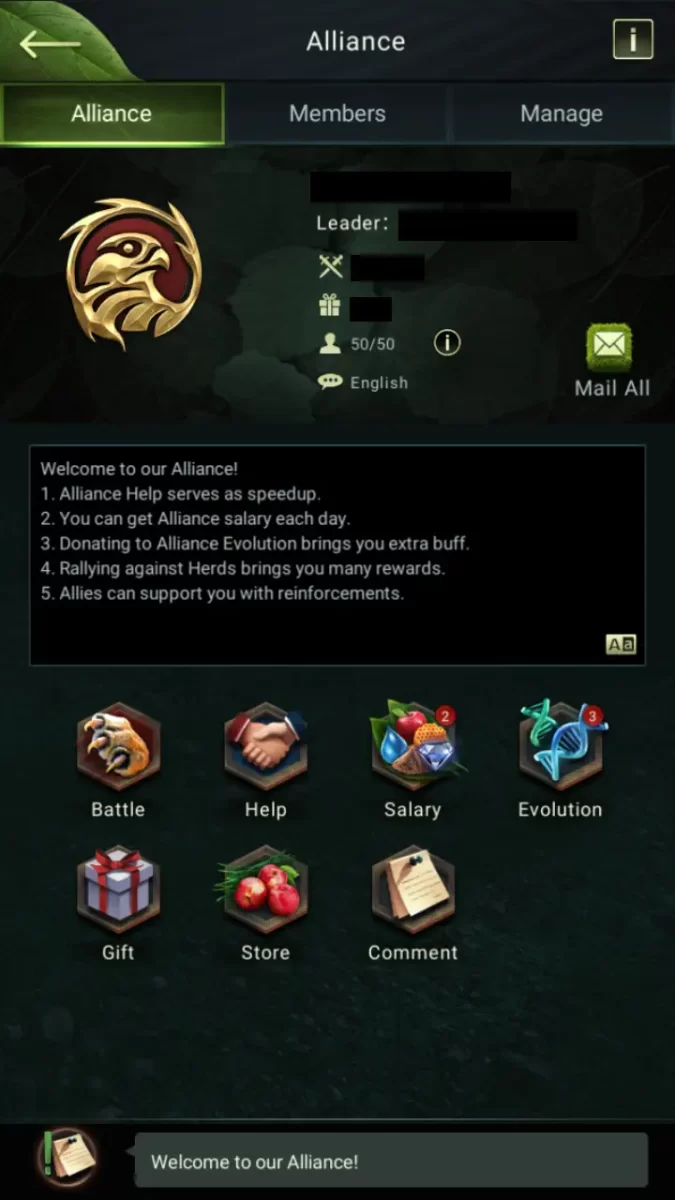
Task: Click the English language label
Action: (379, 383)
